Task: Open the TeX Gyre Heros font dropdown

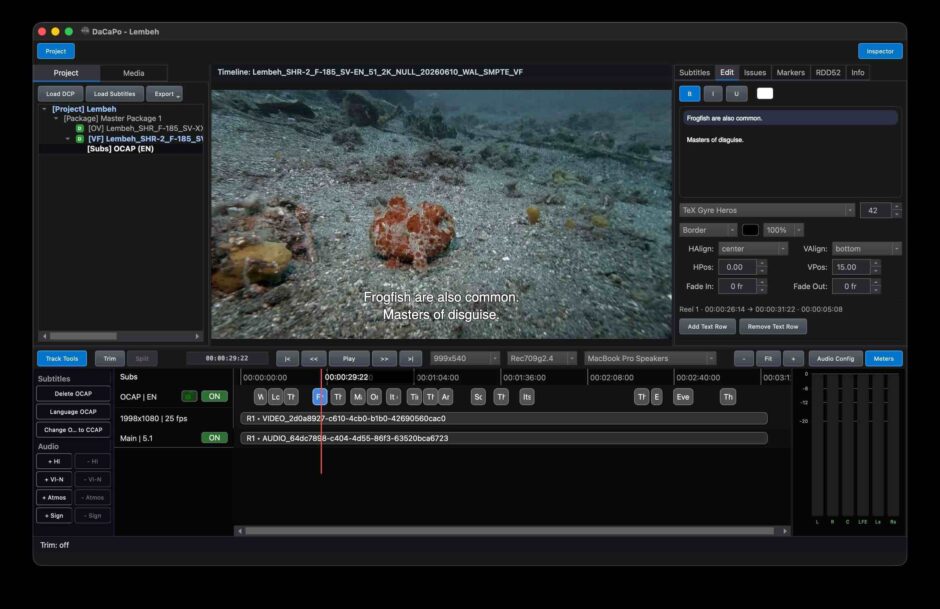Action: point(767,210)
